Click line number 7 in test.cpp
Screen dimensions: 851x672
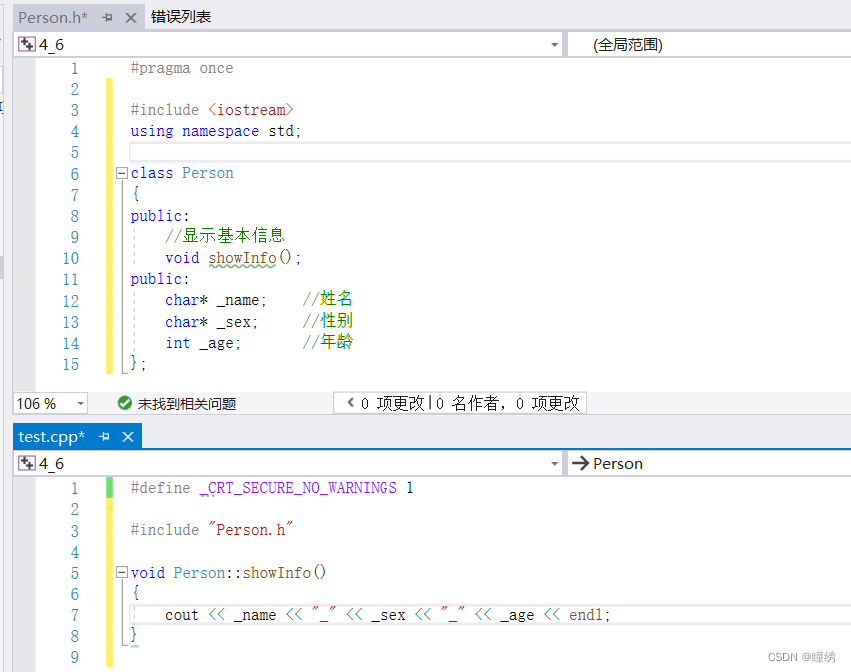[x=74, y=616]
